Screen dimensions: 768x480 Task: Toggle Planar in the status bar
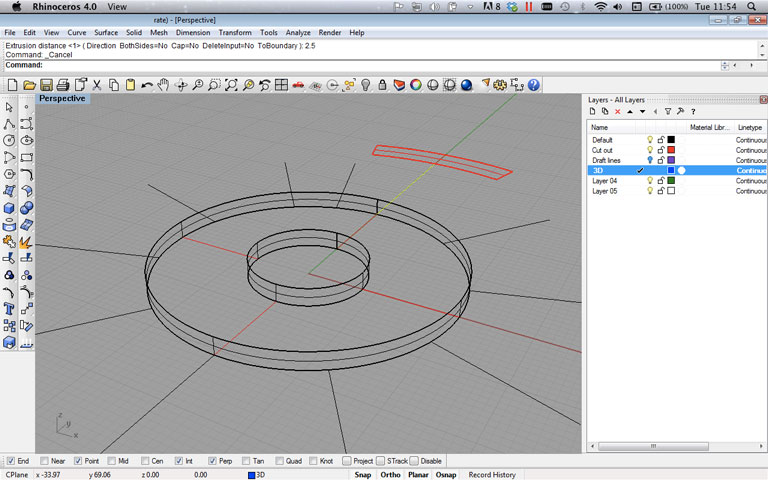[x=418, y=475]
